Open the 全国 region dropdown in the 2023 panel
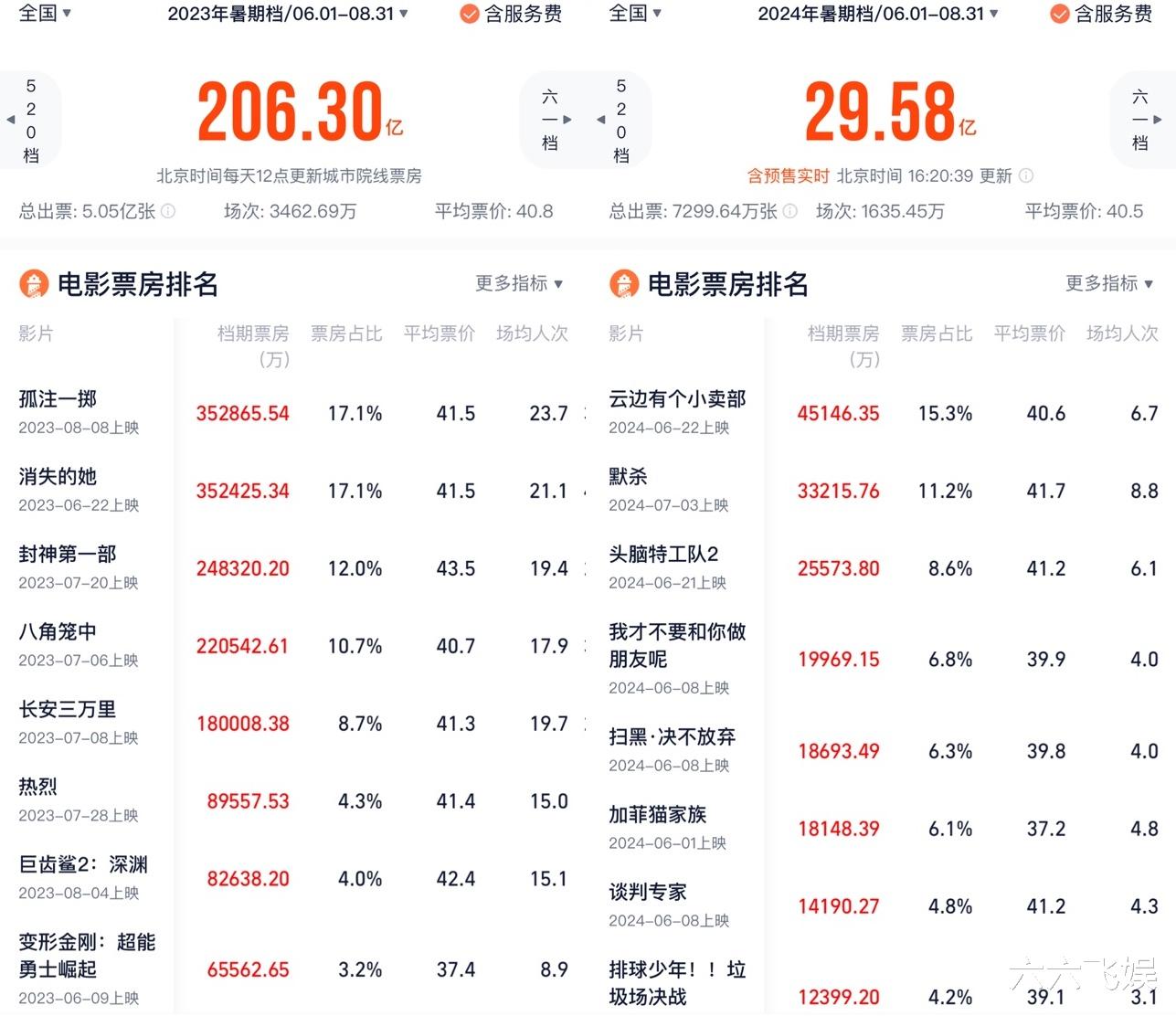Image resolution: width=1176 pixels, height=1016 pixels. 46,13
